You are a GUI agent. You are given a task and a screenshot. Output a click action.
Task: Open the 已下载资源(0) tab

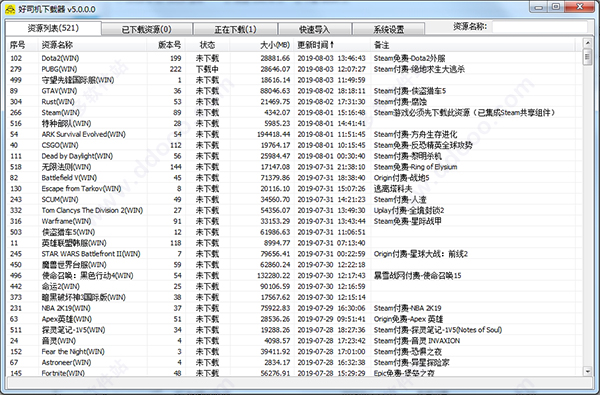pos(147,29)
